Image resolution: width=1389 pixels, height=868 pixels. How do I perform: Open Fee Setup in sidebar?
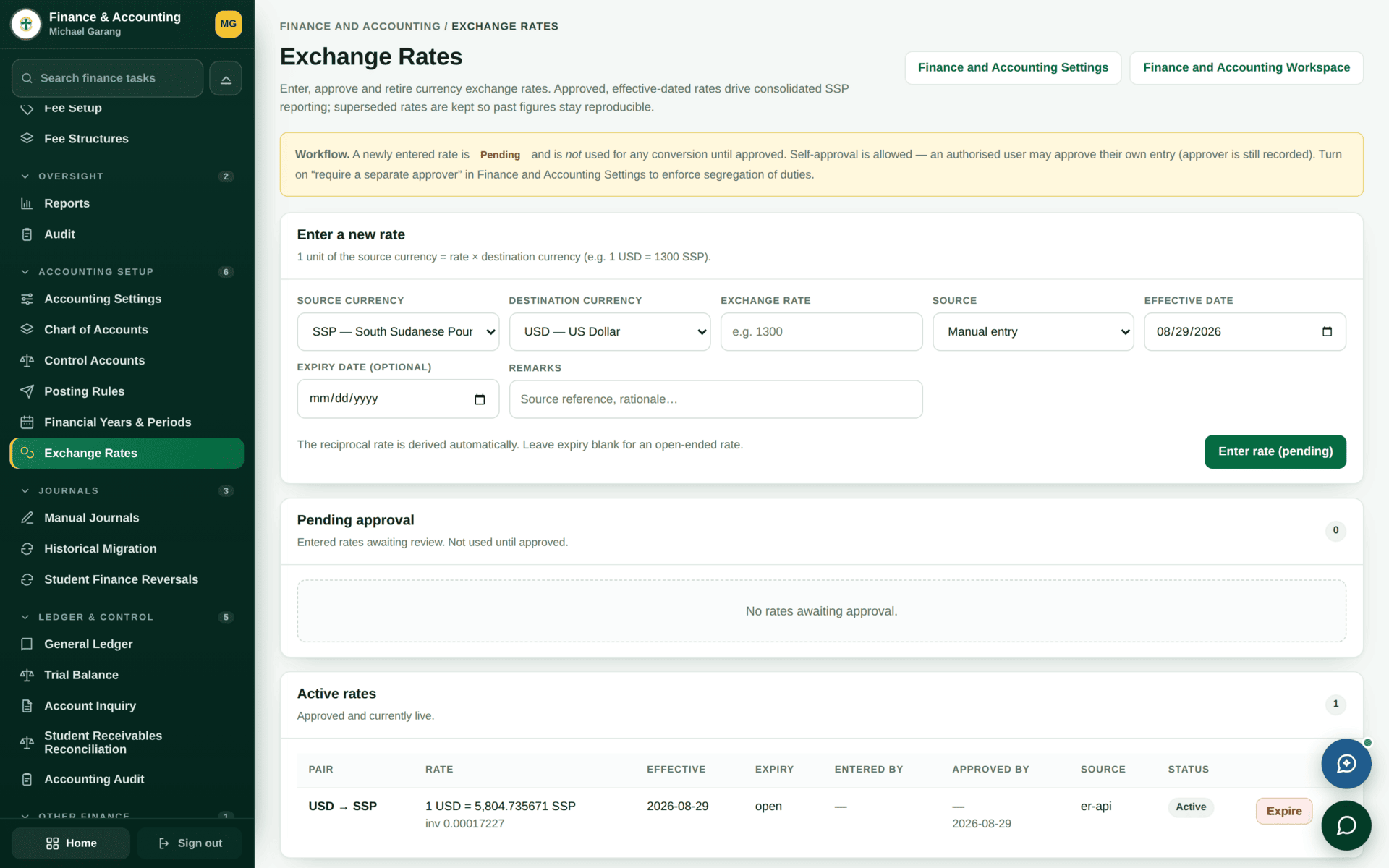tap(127, 109)
